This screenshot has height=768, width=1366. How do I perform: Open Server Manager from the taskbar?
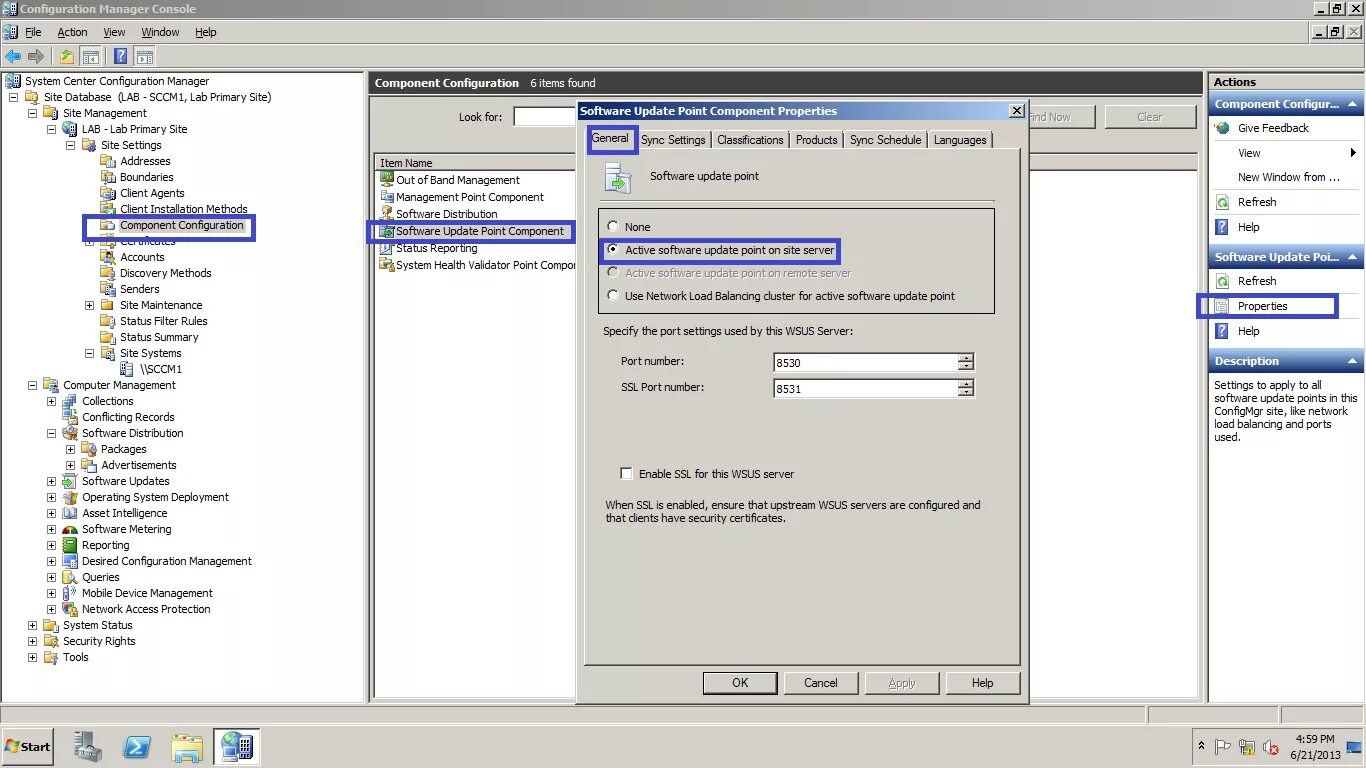coord(87,746)
